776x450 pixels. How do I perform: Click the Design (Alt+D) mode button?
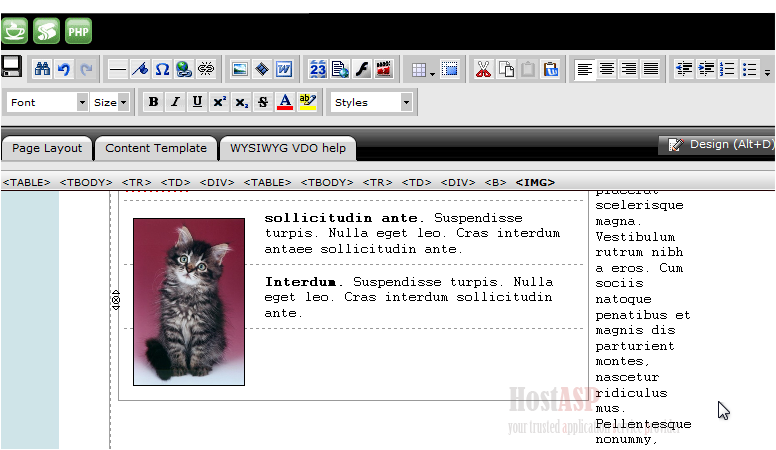[722, 144]
